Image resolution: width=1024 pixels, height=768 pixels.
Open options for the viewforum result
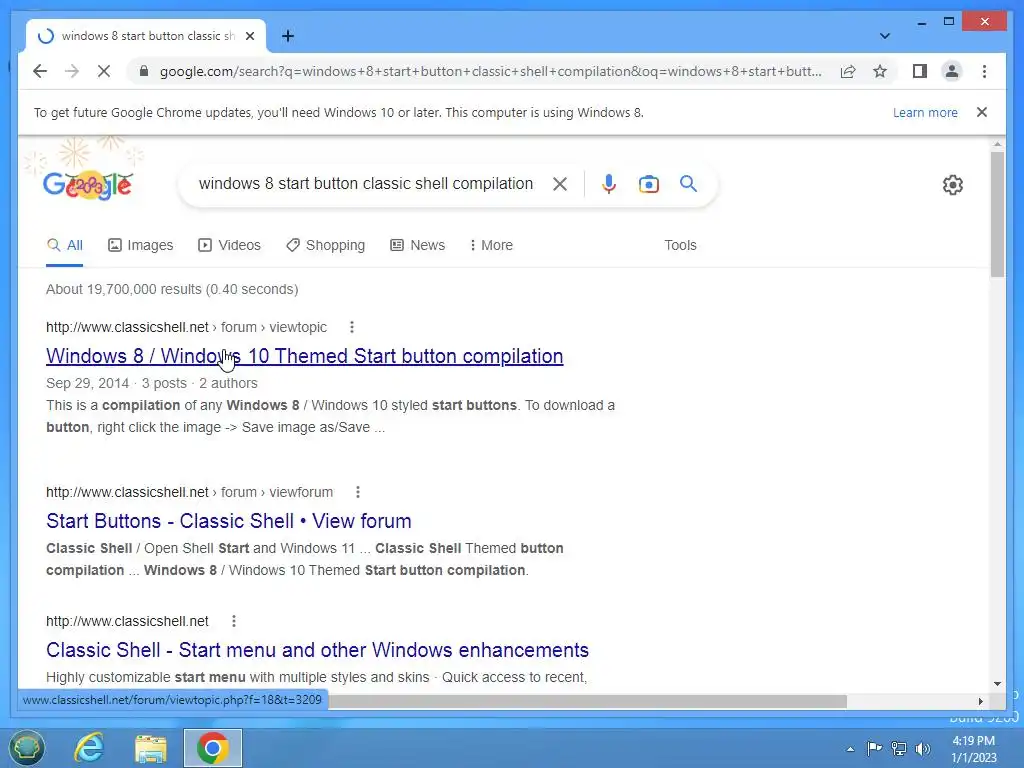pyautogui.click(x=357, y=492)
